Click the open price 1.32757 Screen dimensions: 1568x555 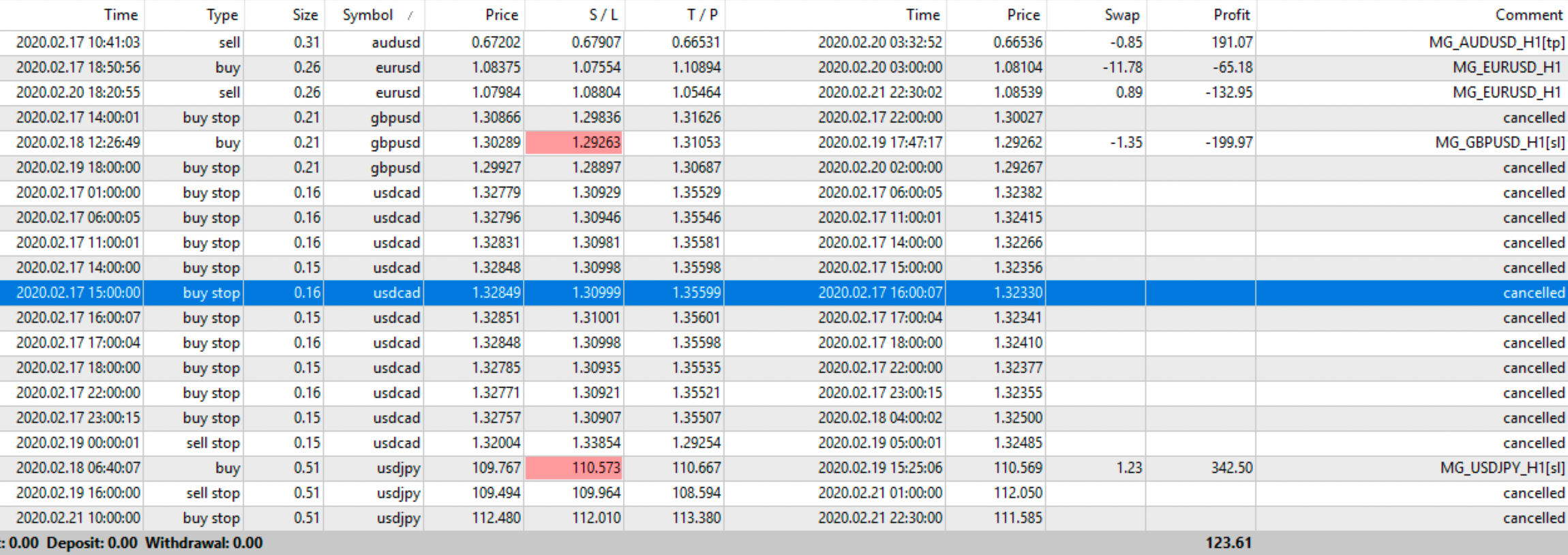pos(496,418)
